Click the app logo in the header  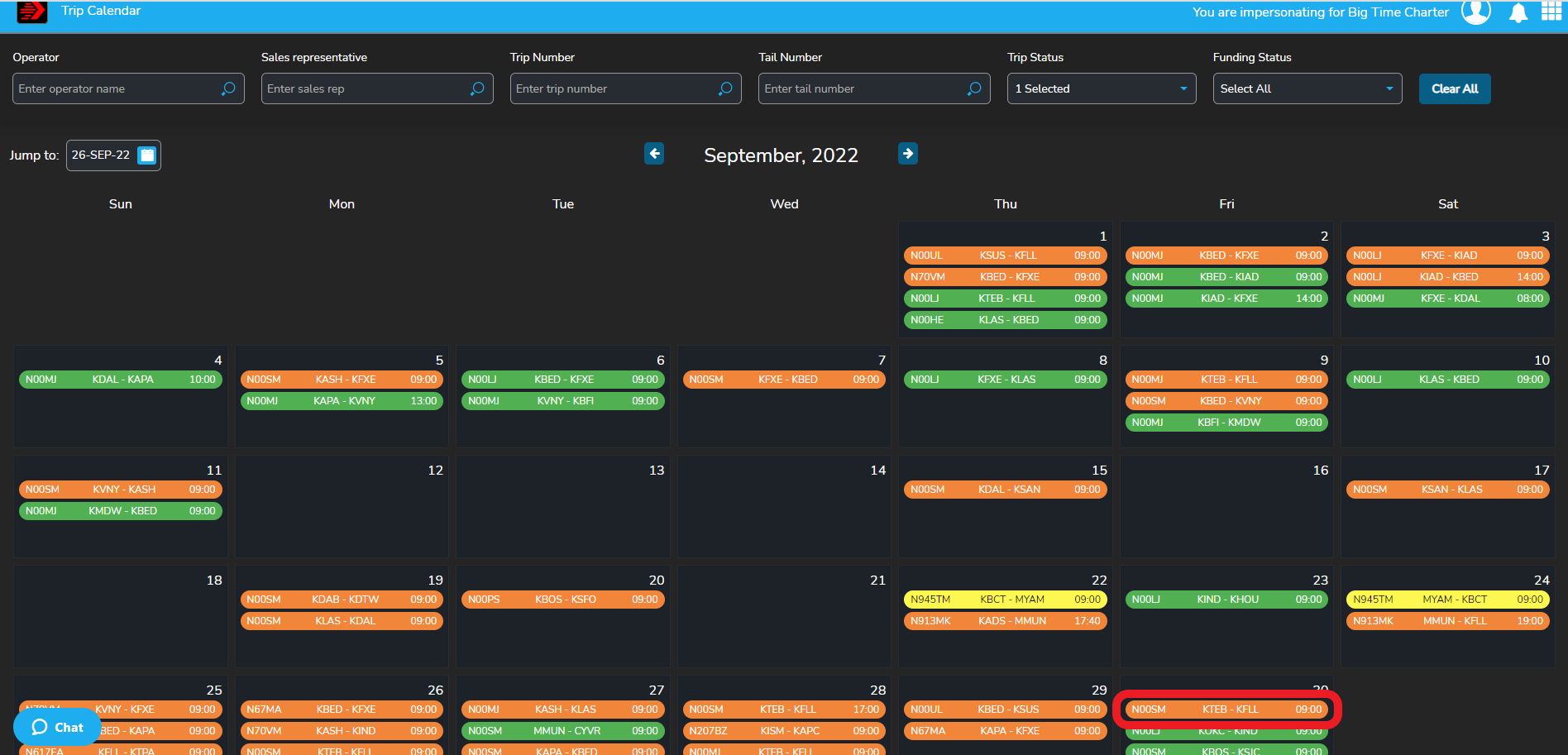[x=31, y=12]
